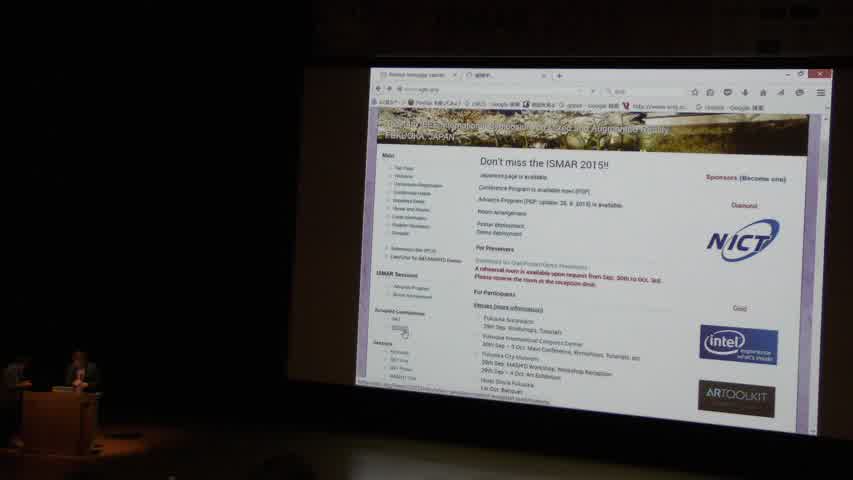Viewport: 853px width, 480px height.
Task: Click the Venues 'more information' link
Action: 518,309
